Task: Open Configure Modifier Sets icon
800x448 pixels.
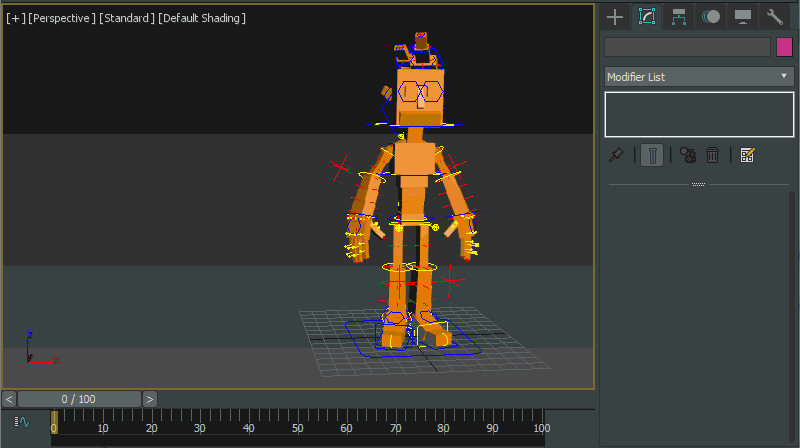Action: click(x=747, y=155)
